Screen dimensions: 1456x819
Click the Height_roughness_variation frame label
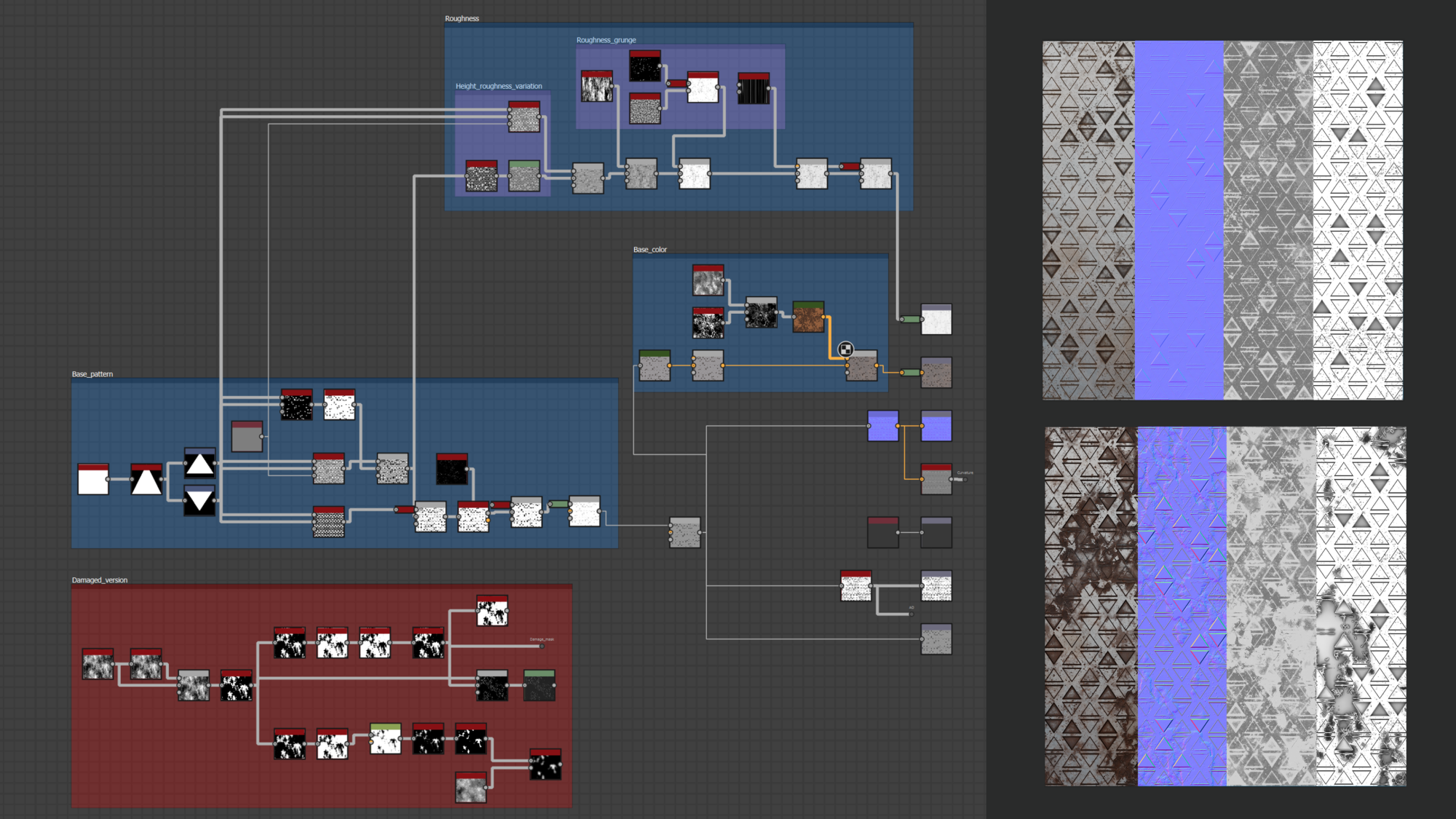click(499, 86)
